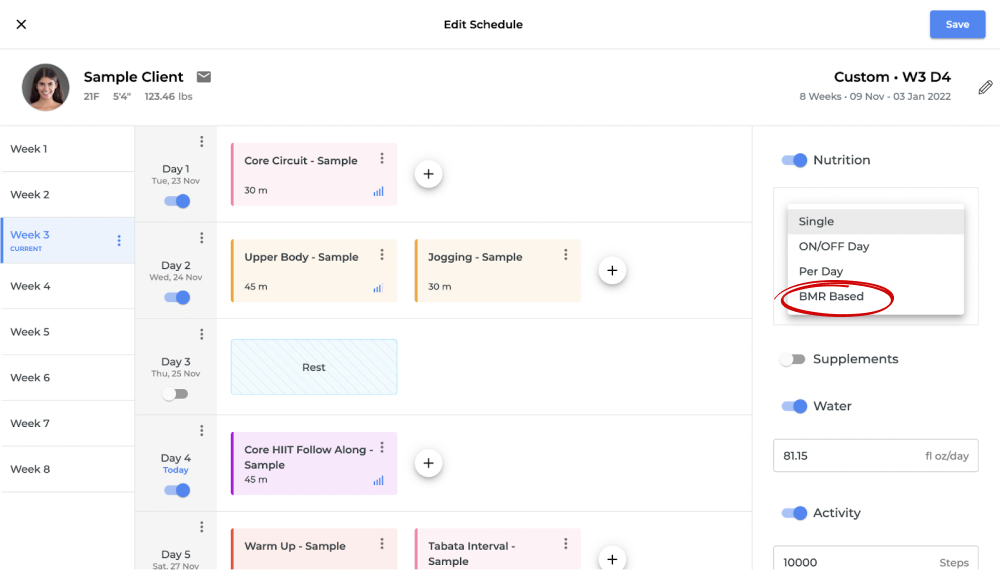Select BMR Based from nutrition dropdown
Viewport: 1000px width, 570px height.
click(831, 297)
